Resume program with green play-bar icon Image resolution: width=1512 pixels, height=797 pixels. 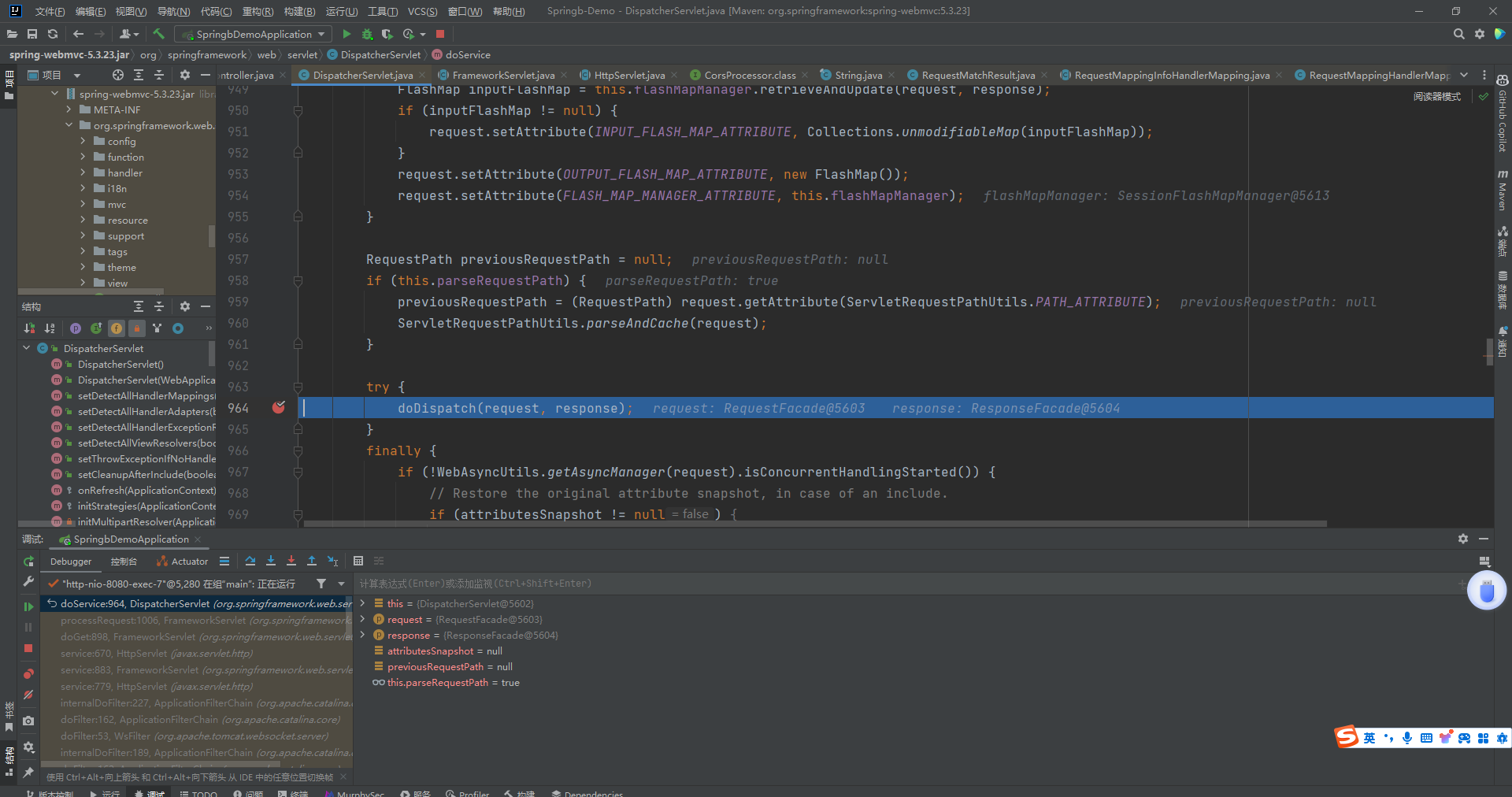point(28,606)
